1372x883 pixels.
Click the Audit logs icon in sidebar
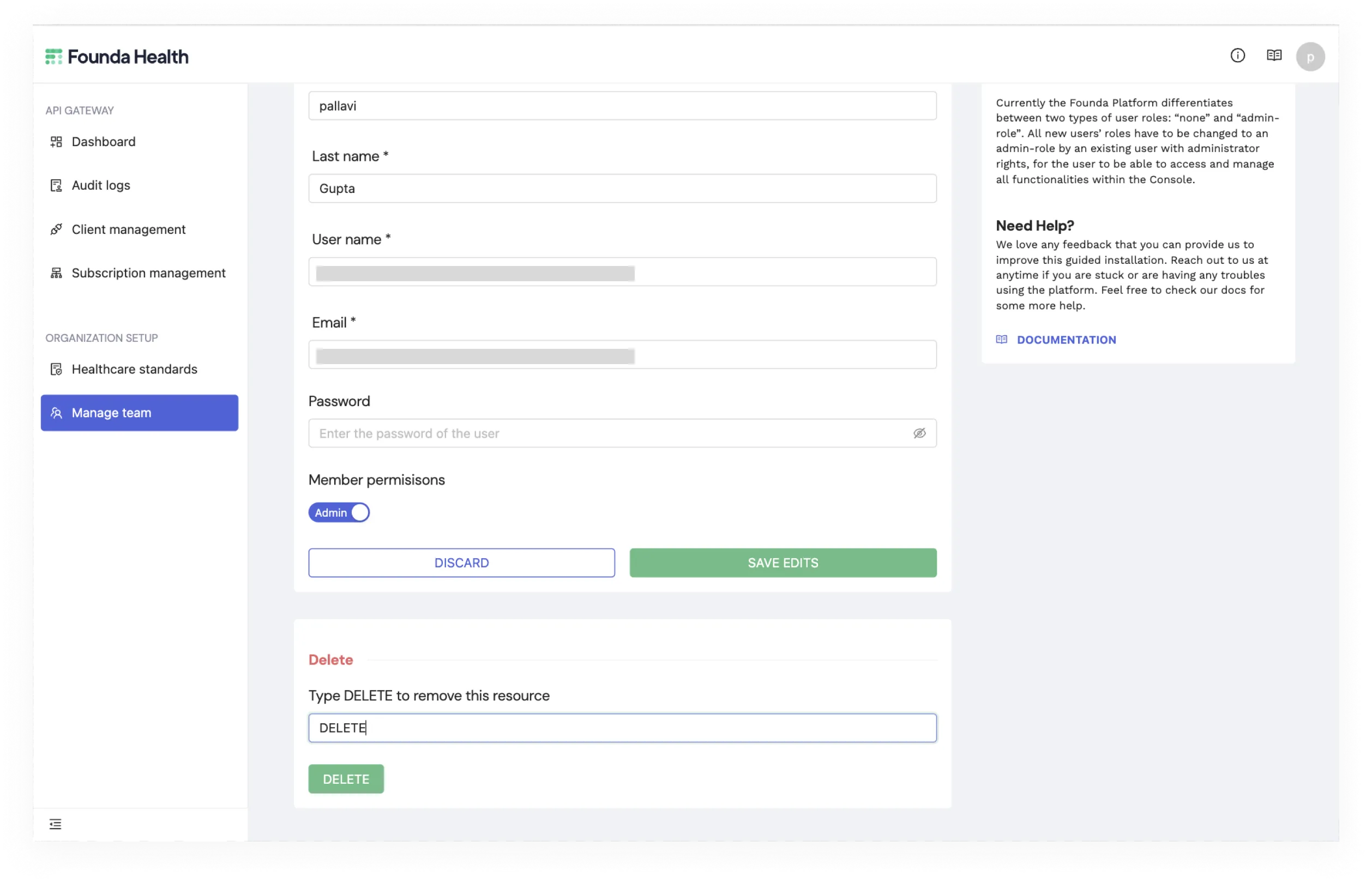pyautogui.click(x=56, y=185)
